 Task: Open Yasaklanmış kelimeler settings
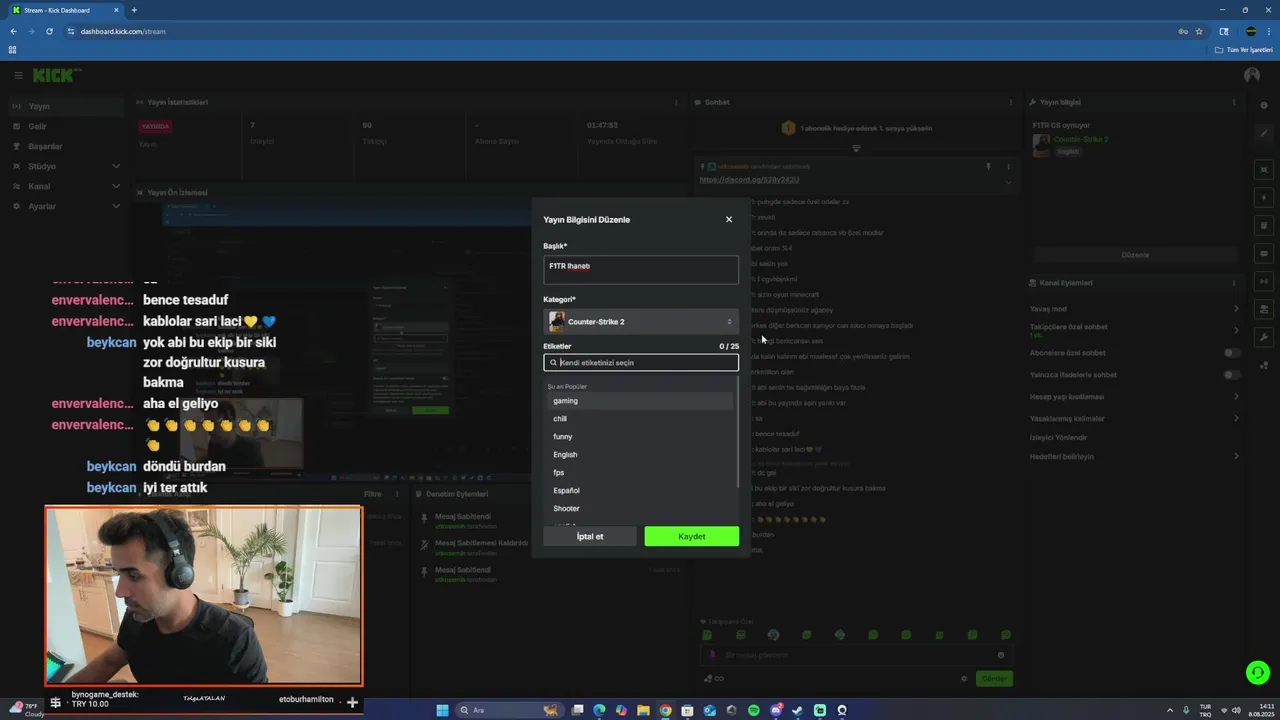tap(1135, 419)
